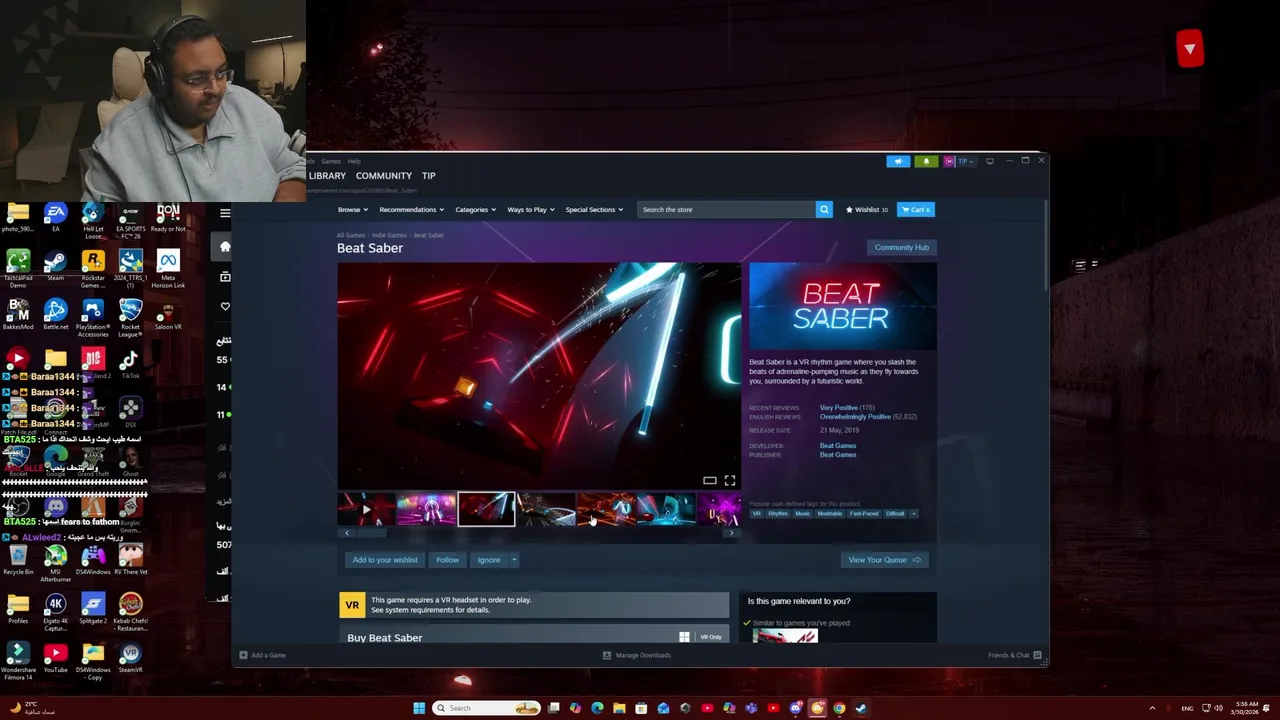This screenshot has height=720, width=1280.
Task: Click the Moddable tag
Action: click(x=830, y=514)
